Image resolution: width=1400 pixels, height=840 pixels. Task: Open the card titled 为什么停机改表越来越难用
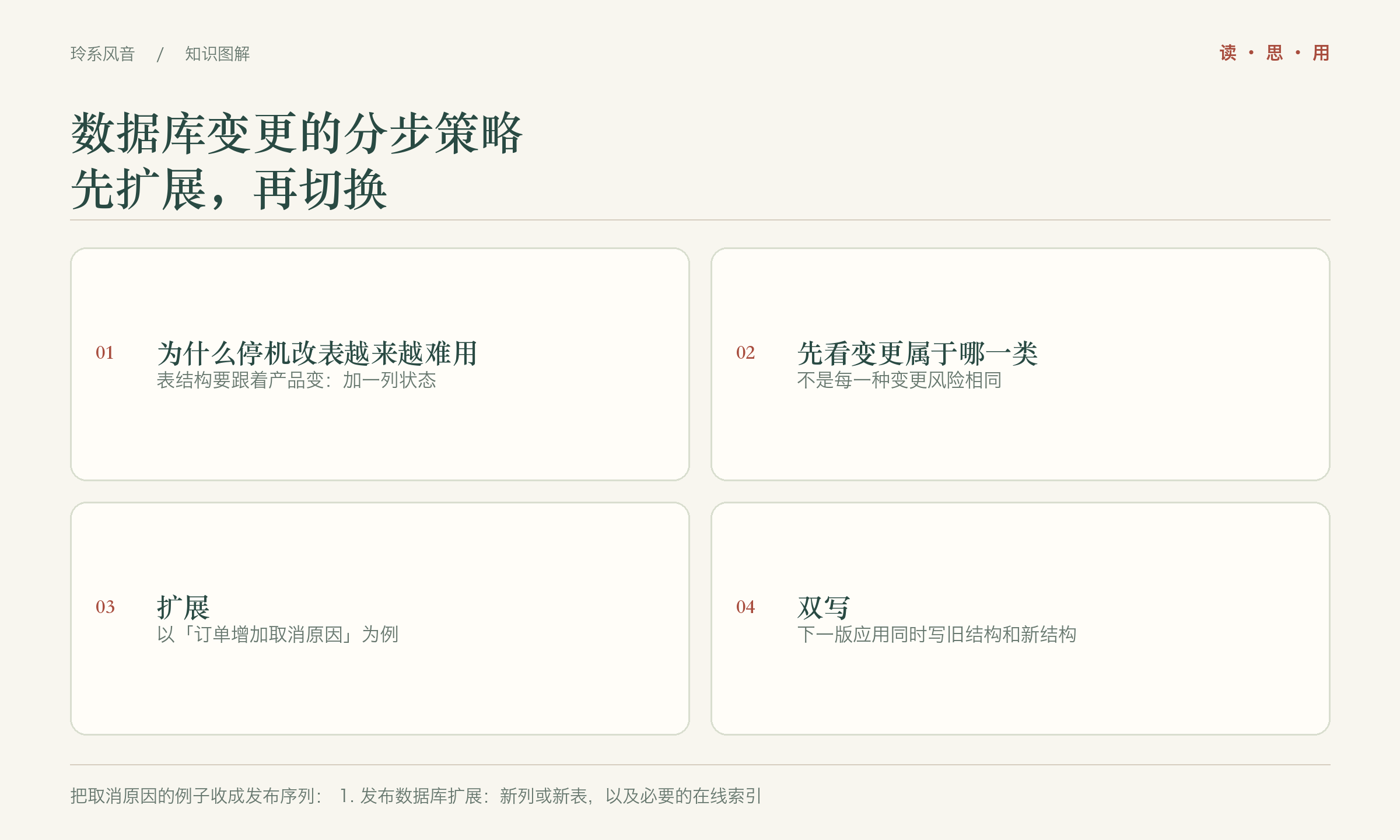click(380, 364)
